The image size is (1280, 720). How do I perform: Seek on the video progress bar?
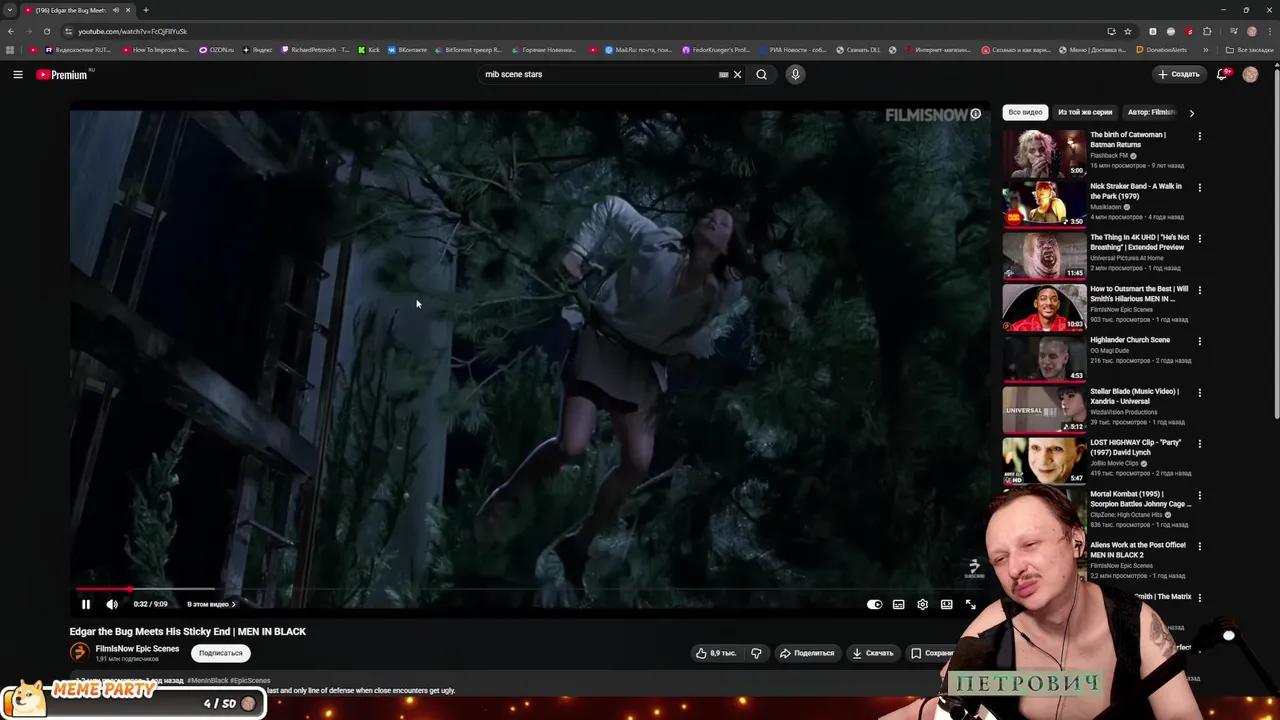click(x=530, y=589)
